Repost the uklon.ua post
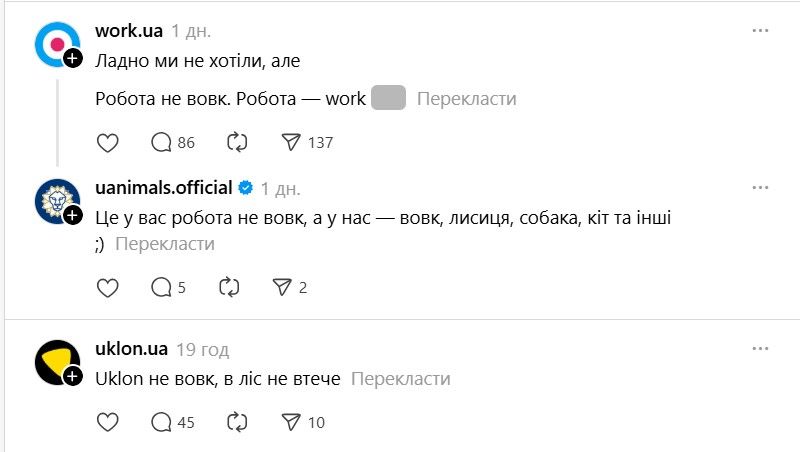 click(x=237, y=422)
